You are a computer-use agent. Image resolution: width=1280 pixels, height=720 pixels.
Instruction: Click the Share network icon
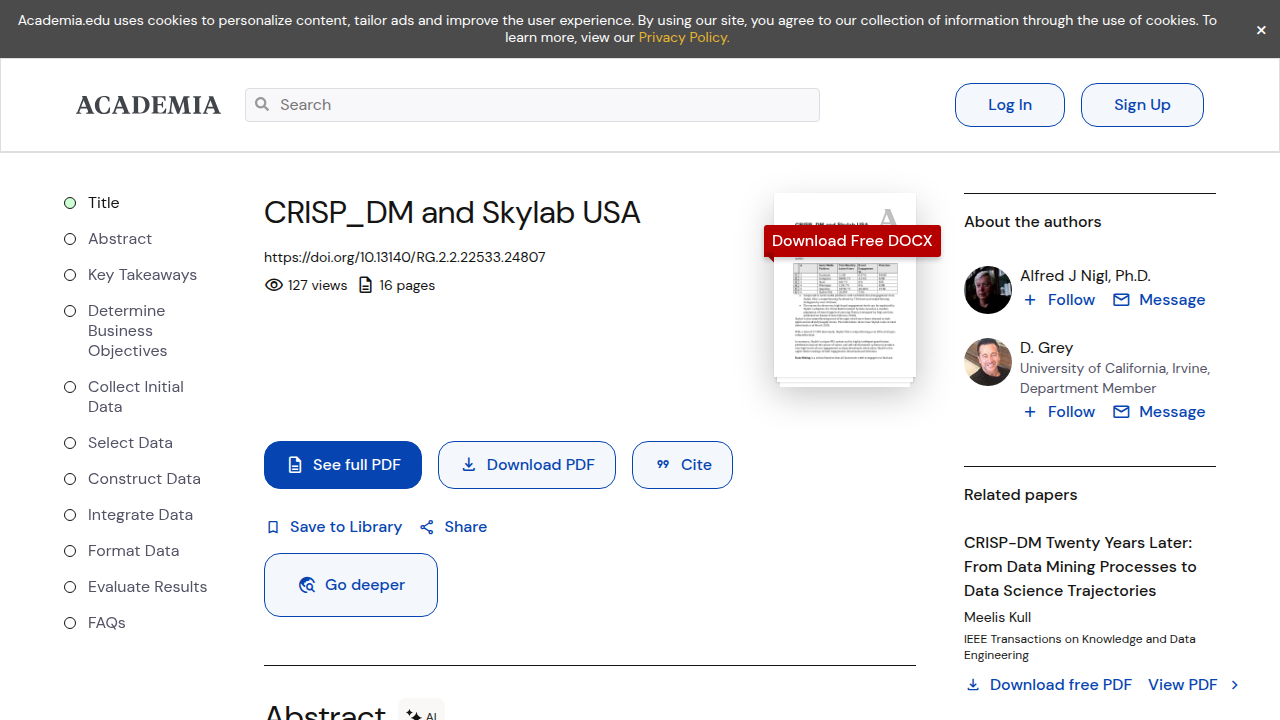tap(427, 527)
